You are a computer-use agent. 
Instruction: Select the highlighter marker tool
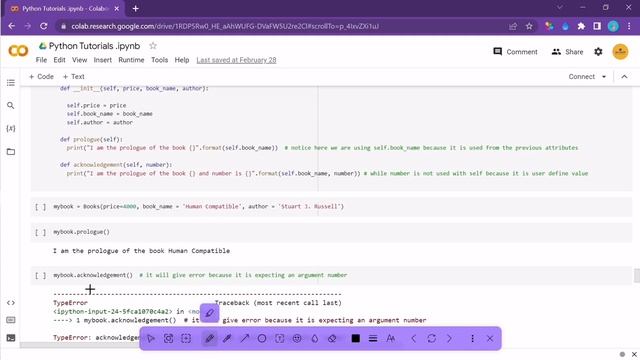click(227, 338)
